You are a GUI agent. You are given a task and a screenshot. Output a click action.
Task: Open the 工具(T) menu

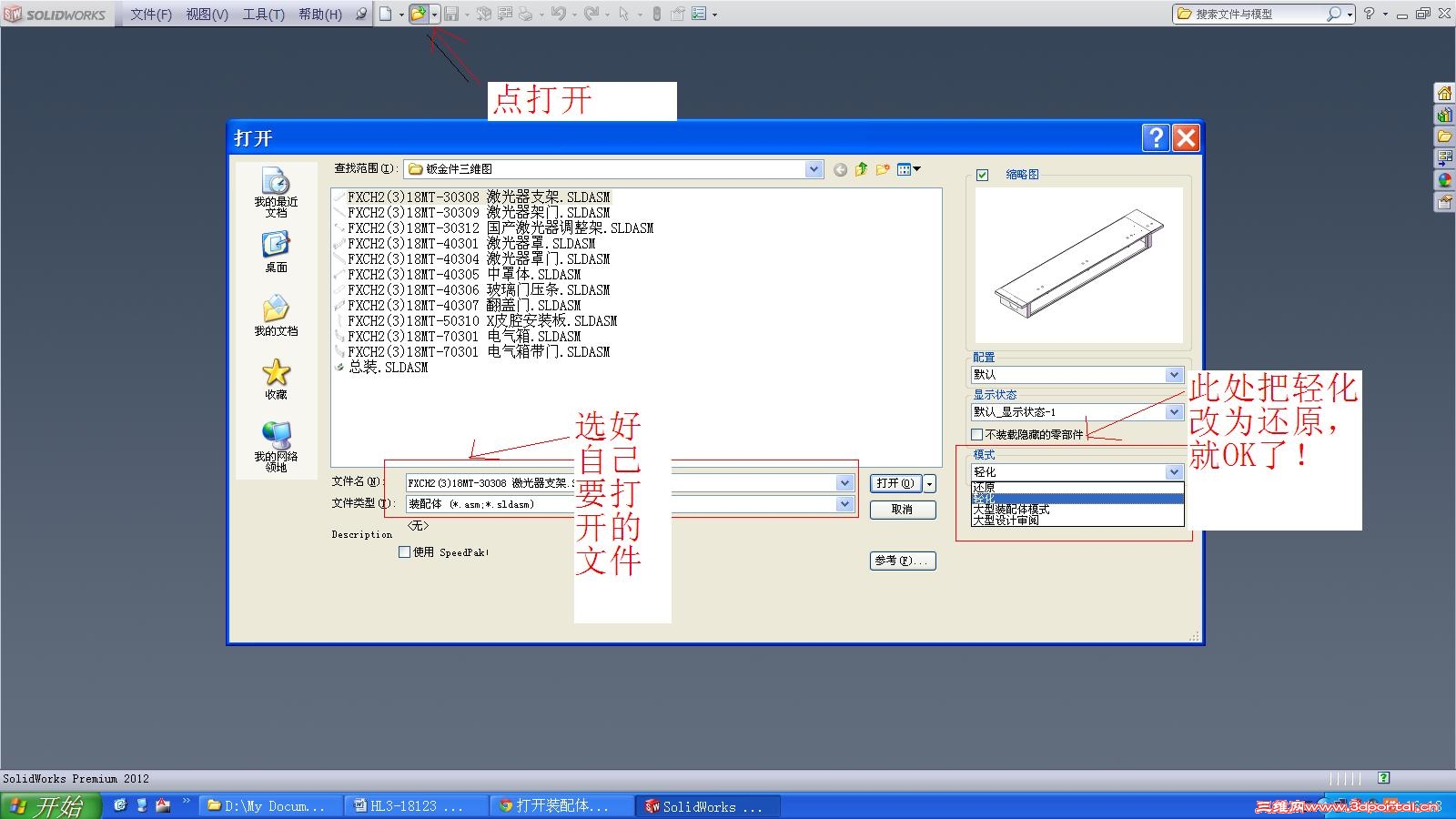pyautogui.click(x=263, y=15)
